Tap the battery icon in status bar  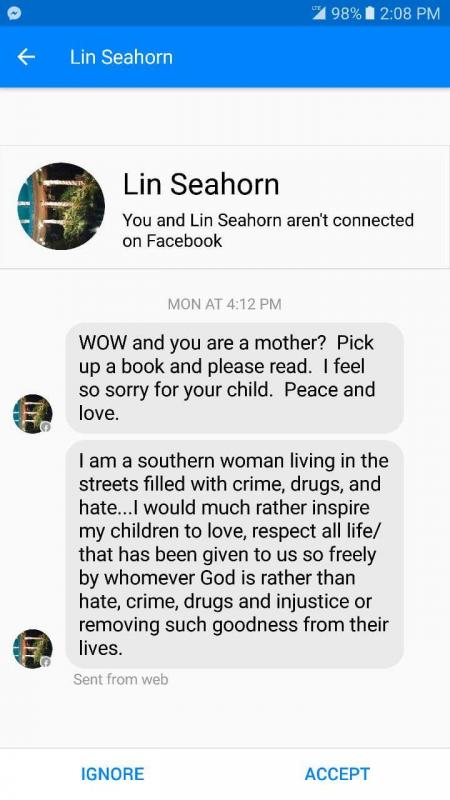[370, 13]
